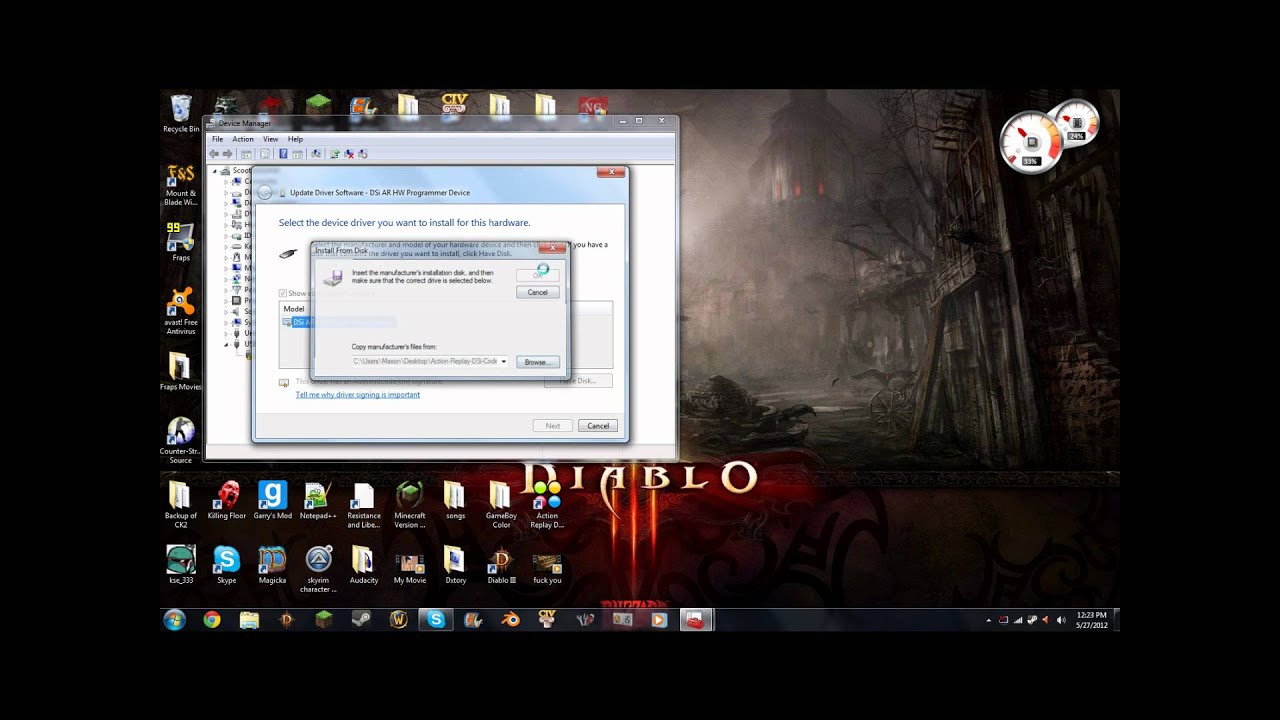Click the Help icon in Device Manager toolbar
Screen dimensions: 1280x720
[x=284, y=154]
